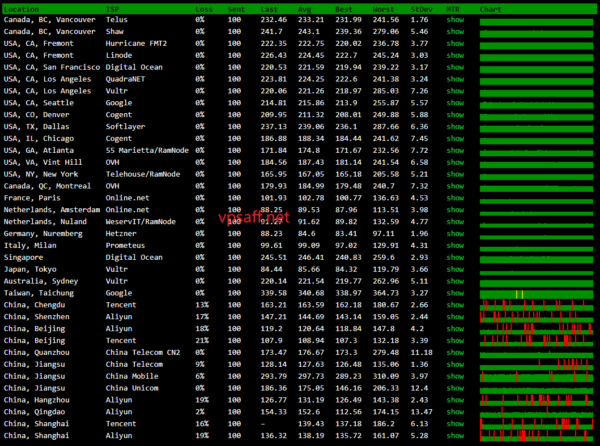
Task: Show MTR for Jiangsu China Mobile row
Action: pyautogui.click(x=455, y=376)
